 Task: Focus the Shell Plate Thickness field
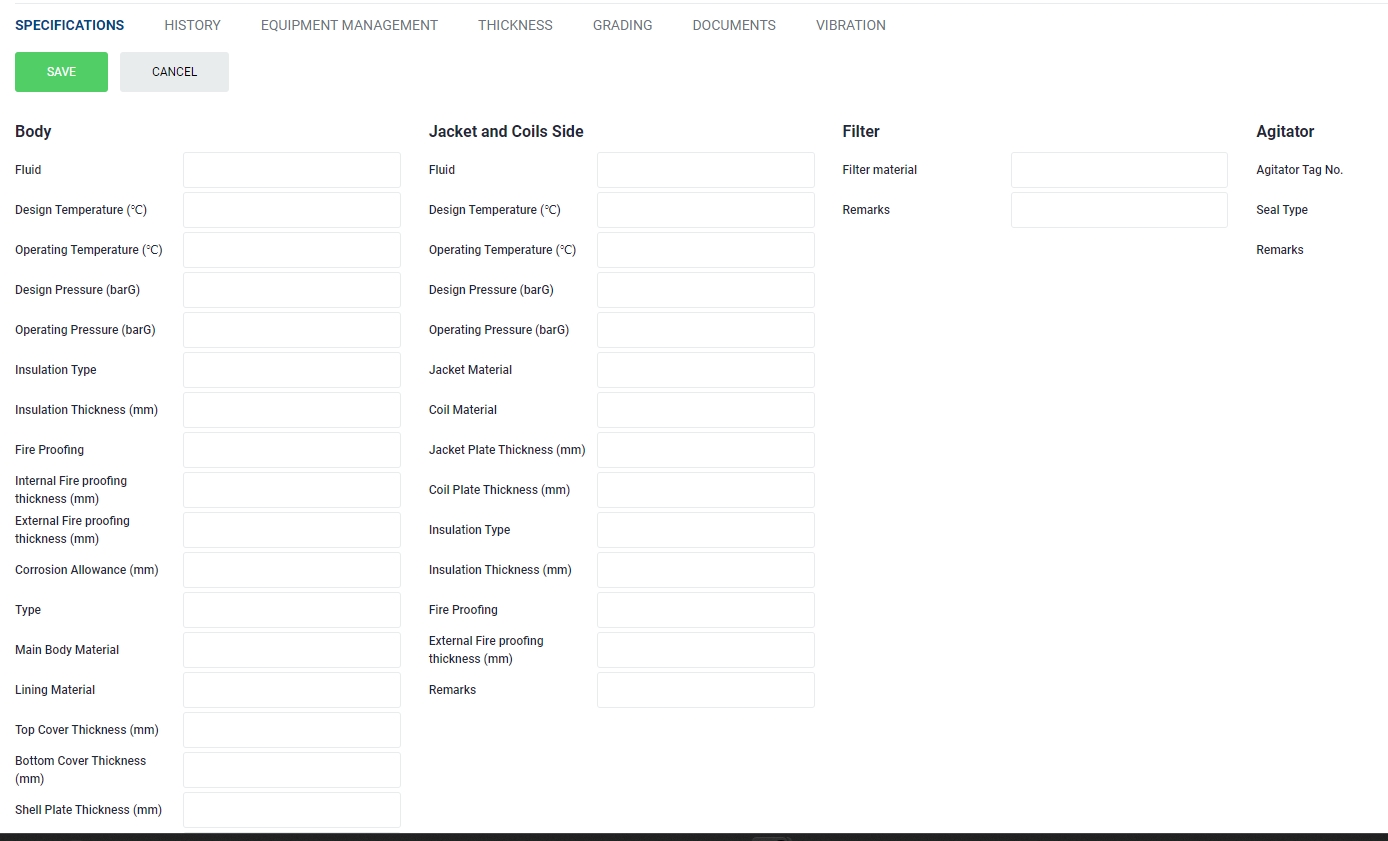point(291,810)
